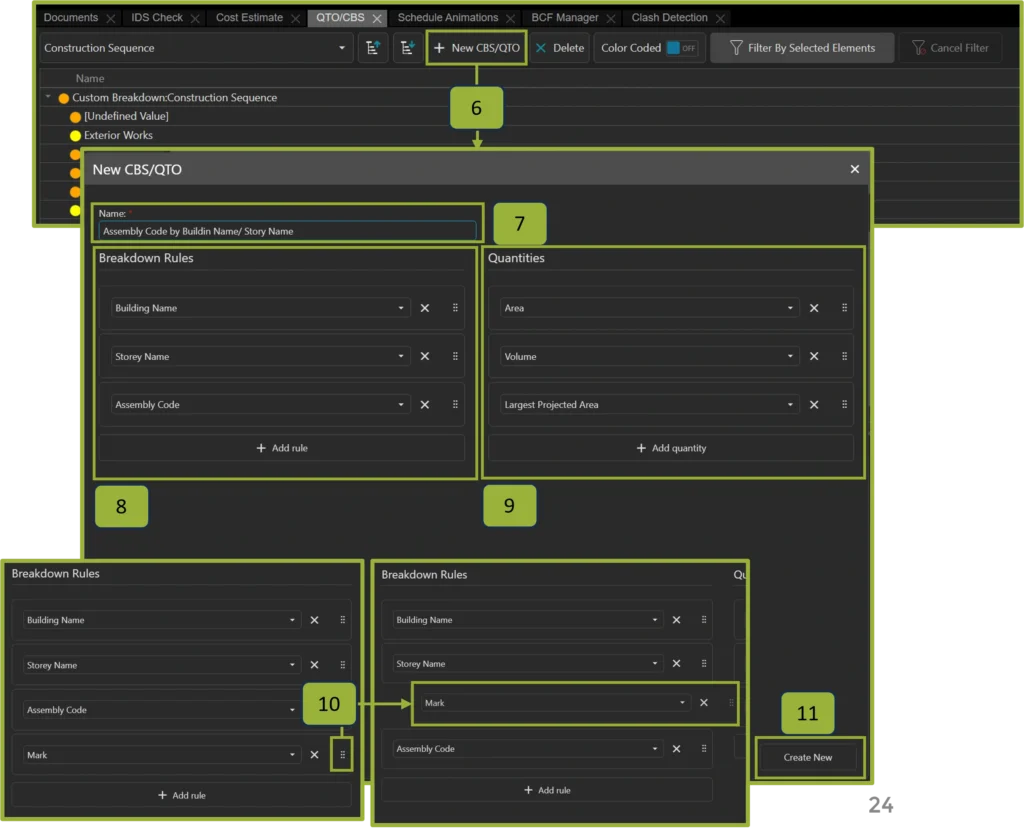This screenshot has height=832, width=1024.
Task: Click the Add quantity button
Action: click(671, 448)
